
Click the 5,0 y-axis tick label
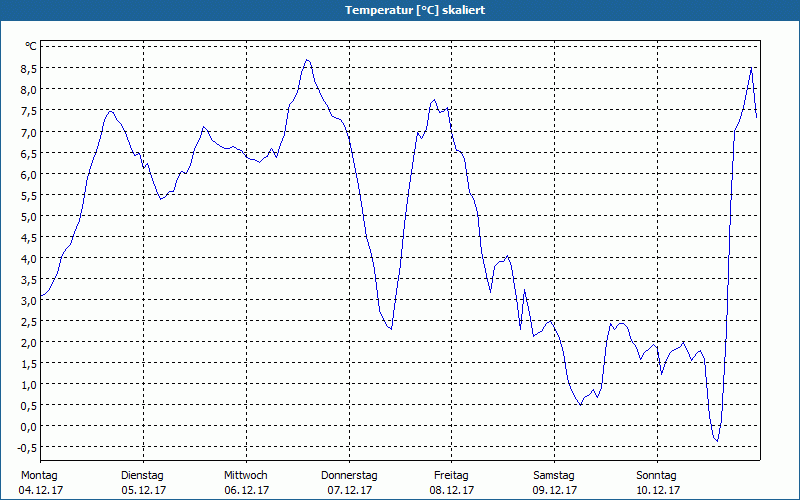[x=27, y=216]
